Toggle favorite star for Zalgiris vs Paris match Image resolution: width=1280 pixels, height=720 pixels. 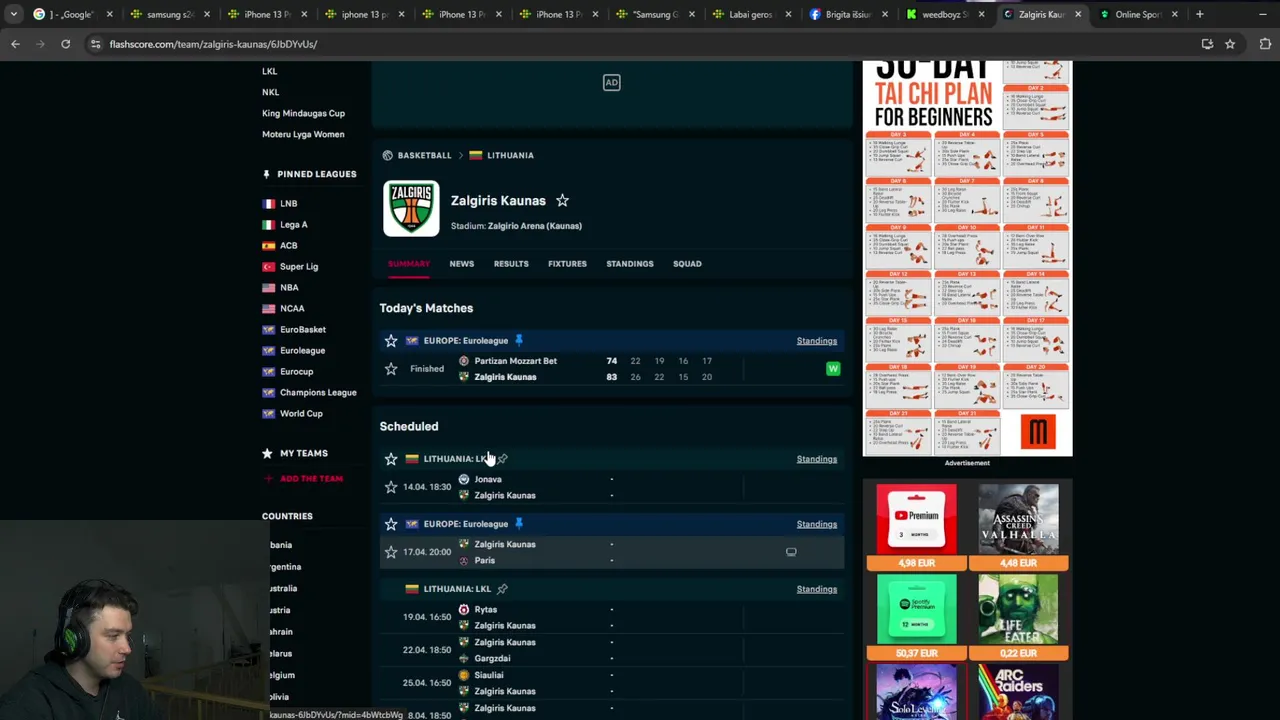[391, 552]
